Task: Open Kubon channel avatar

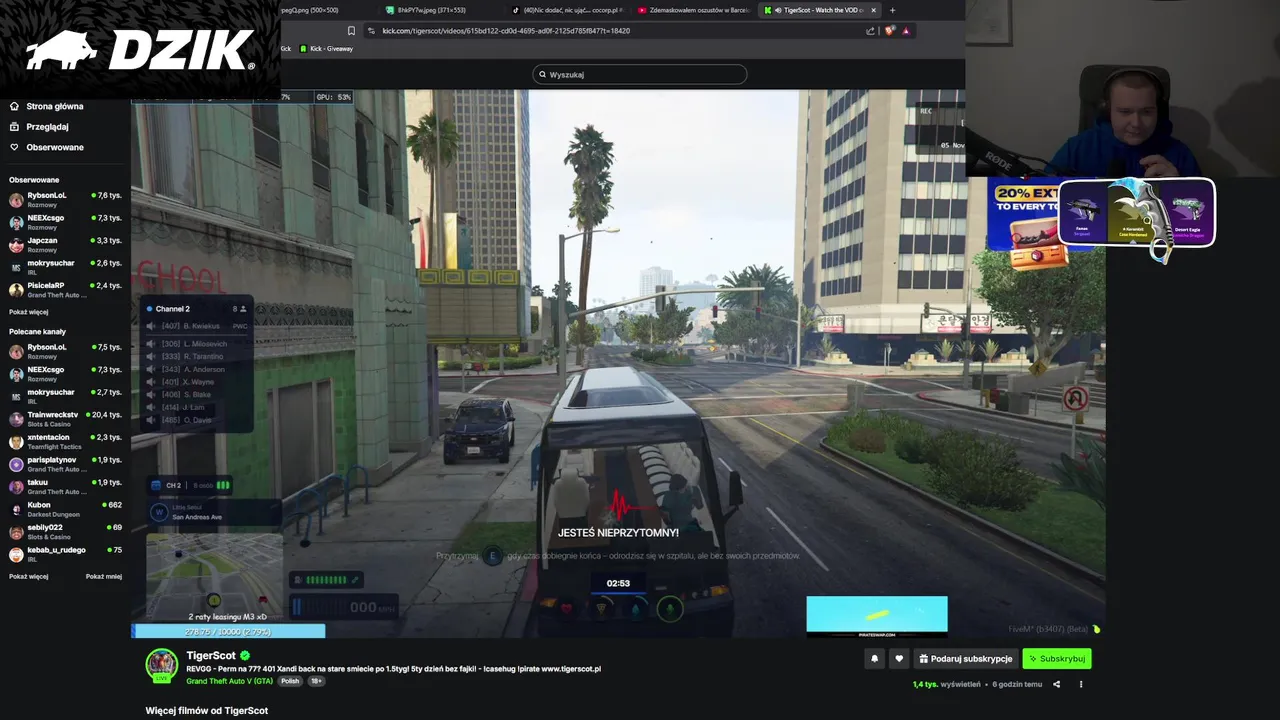Action: tap(16, 509)
